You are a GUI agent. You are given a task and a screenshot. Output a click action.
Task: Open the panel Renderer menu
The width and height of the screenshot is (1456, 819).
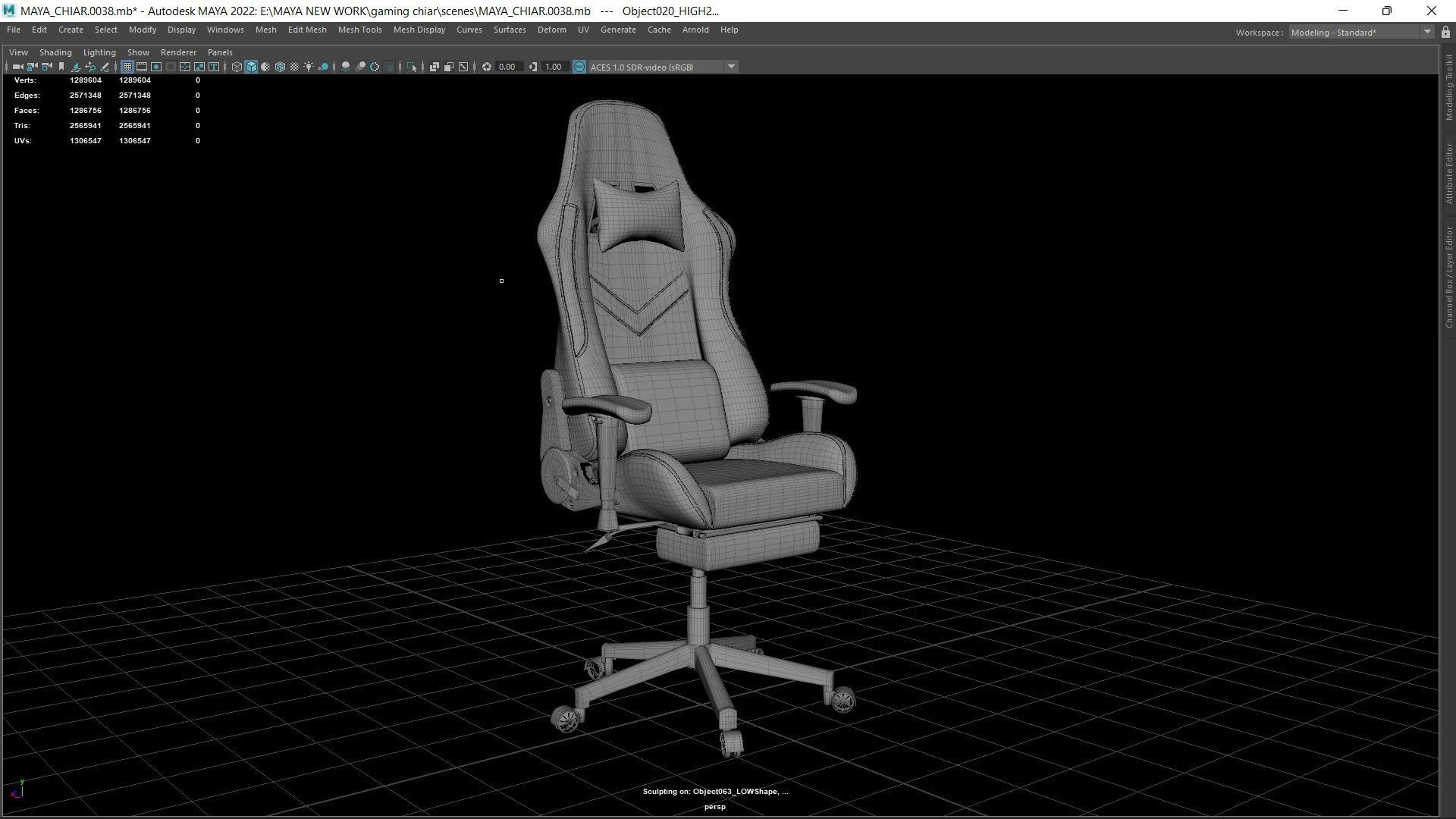(178, 52)
